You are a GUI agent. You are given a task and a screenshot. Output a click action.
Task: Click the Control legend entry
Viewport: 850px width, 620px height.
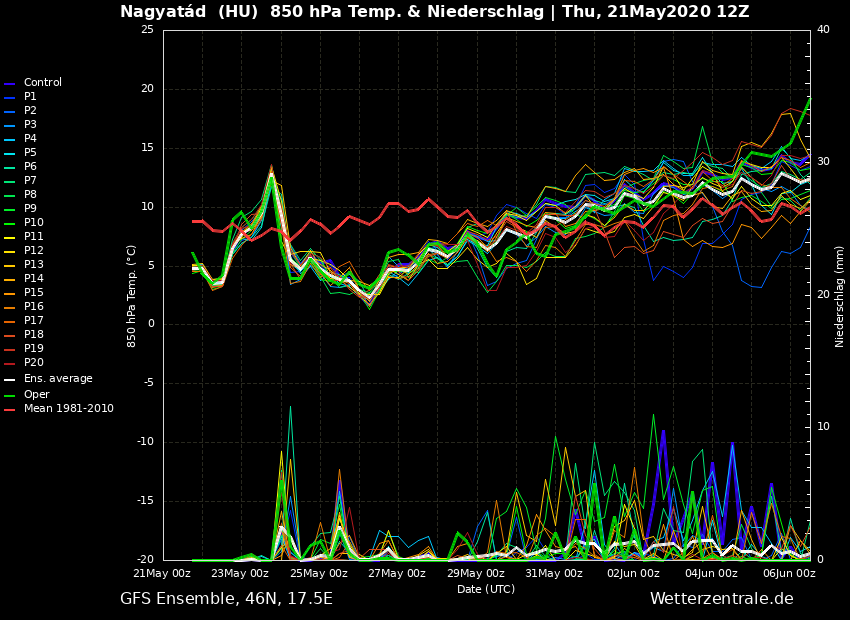pyautogui.click(x=42, y=83)
